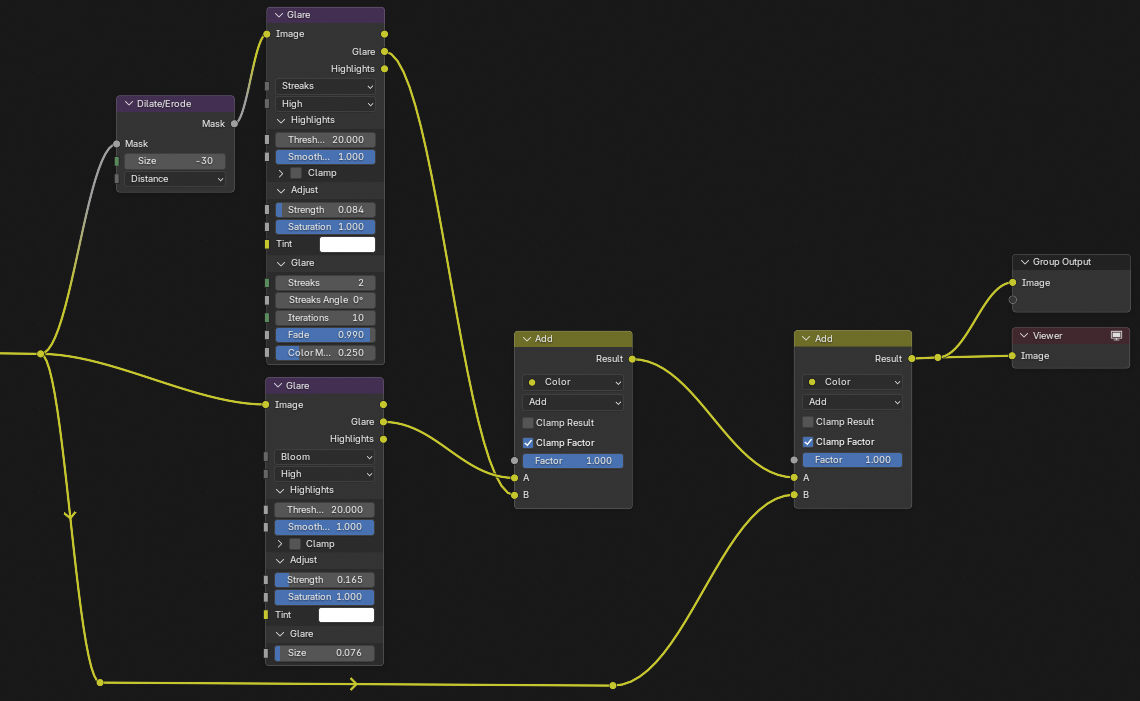1140x701 pixels.
Task: Open the Distance dropdown in Dilate/Erode node
Action: tap(175, 179)
